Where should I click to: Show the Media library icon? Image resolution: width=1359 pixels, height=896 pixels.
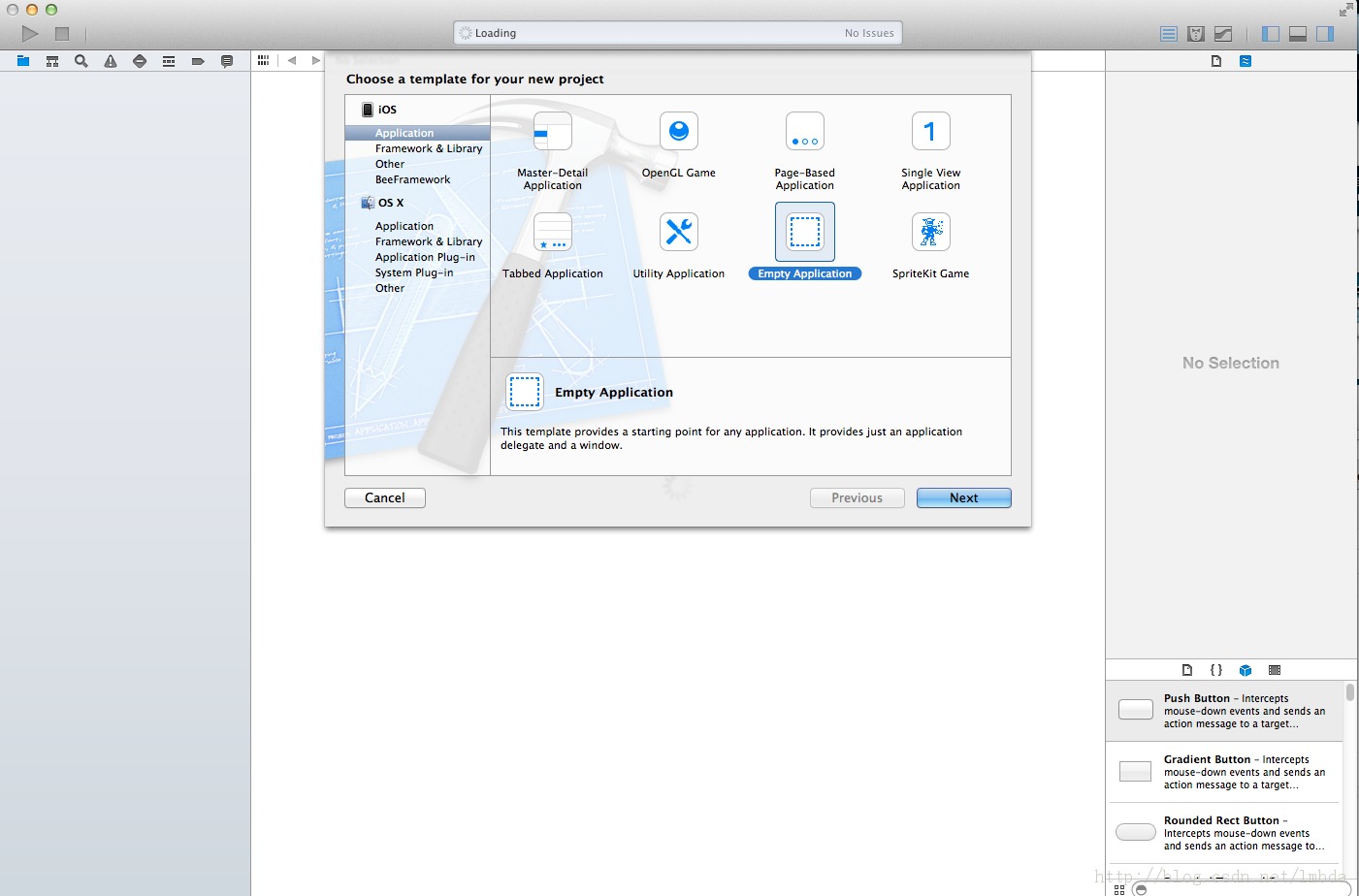pos(1275,670)
